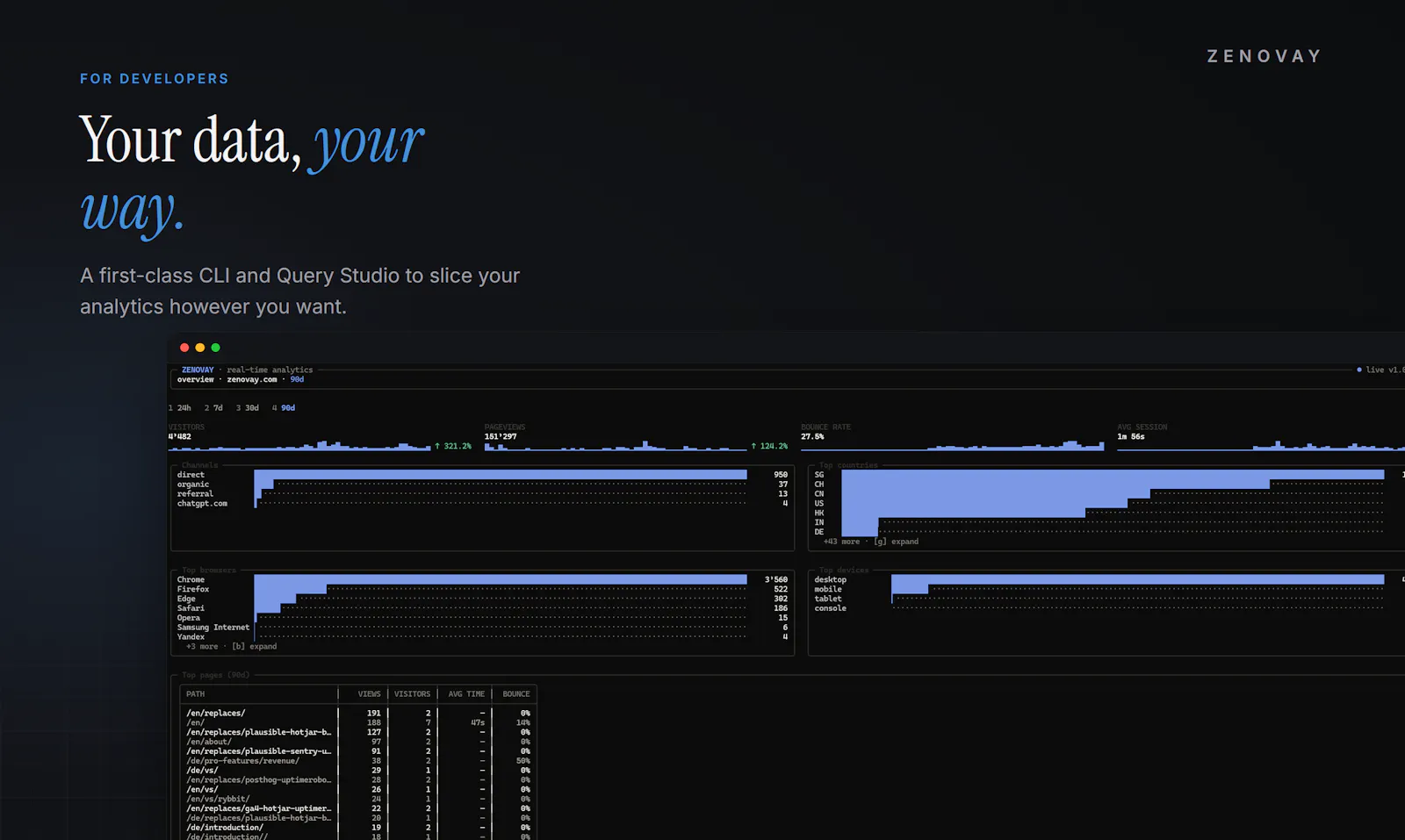Click the 950 direct channel count
This screenshot has width=1405, height=840.
point(781,475)
